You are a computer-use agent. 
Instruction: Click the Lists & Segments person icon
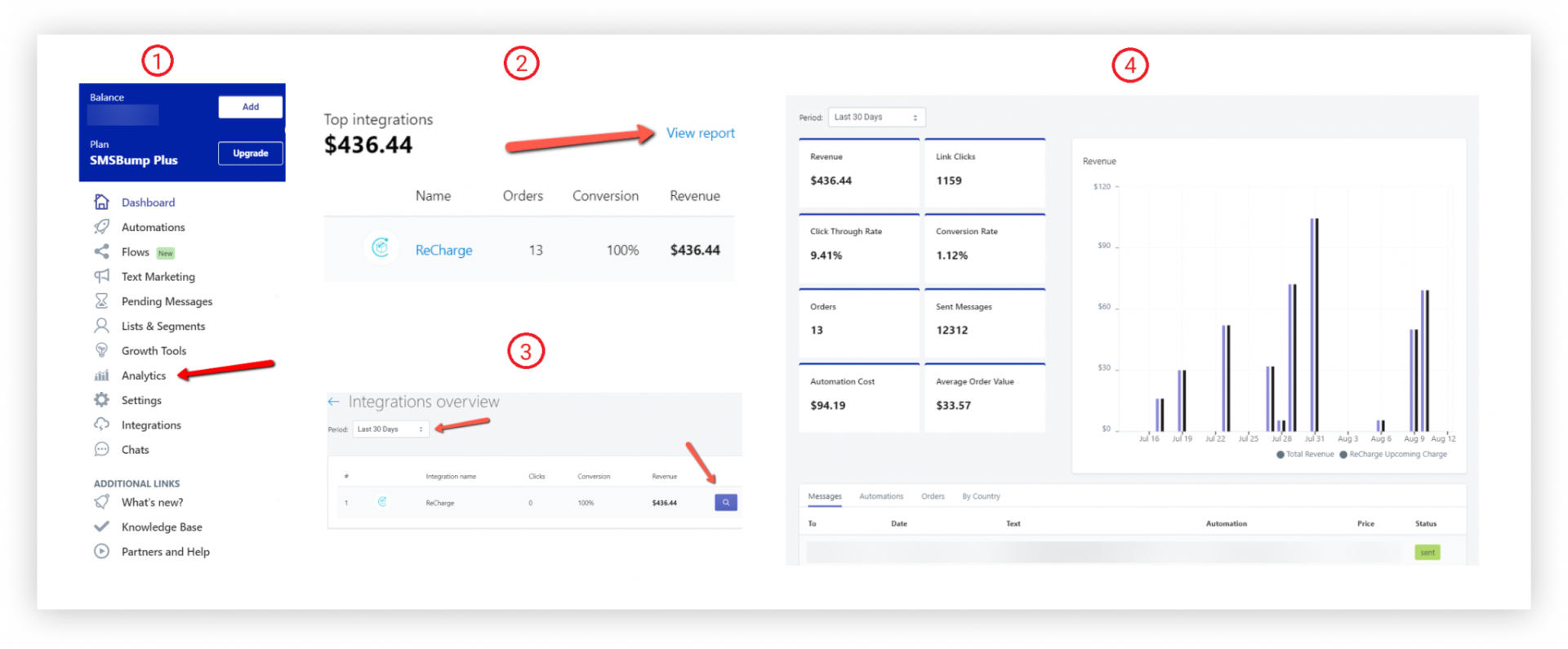tap(101, 326)
